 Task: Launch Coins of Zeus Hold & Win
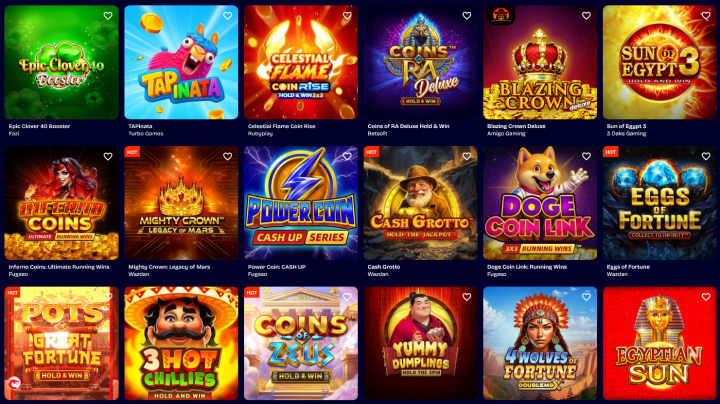click(301, 343)
